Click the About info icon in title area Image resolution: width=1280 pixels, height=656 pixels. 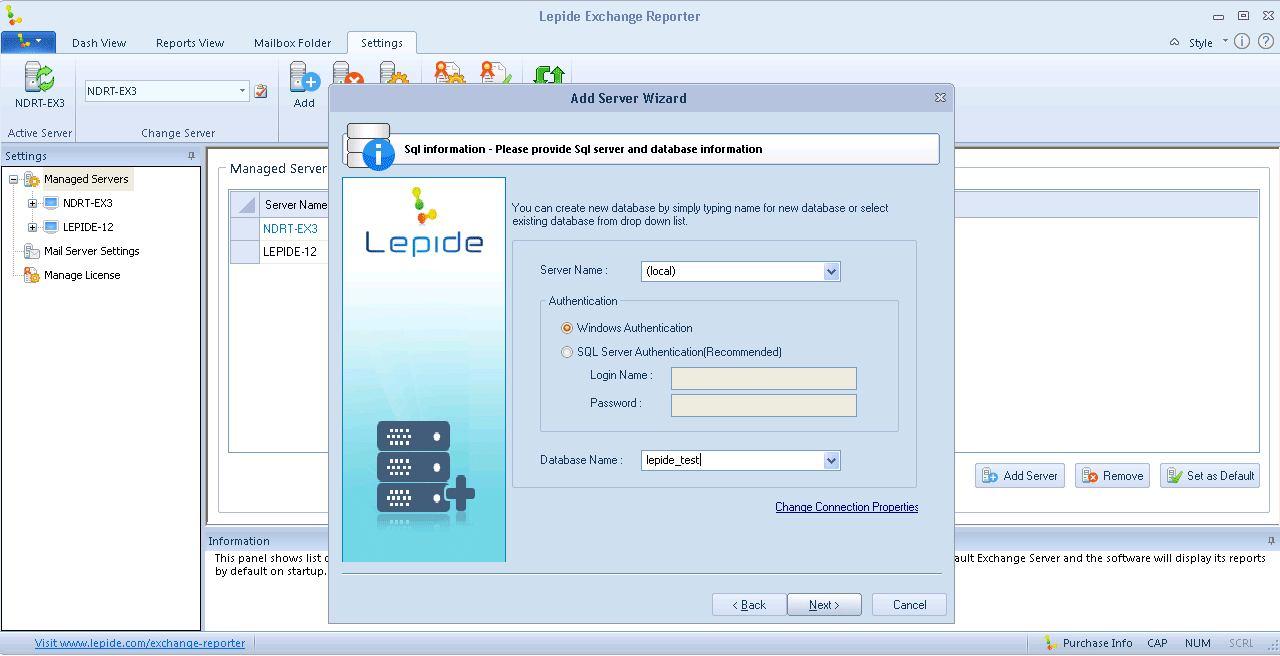click(x=1242, y=42)
